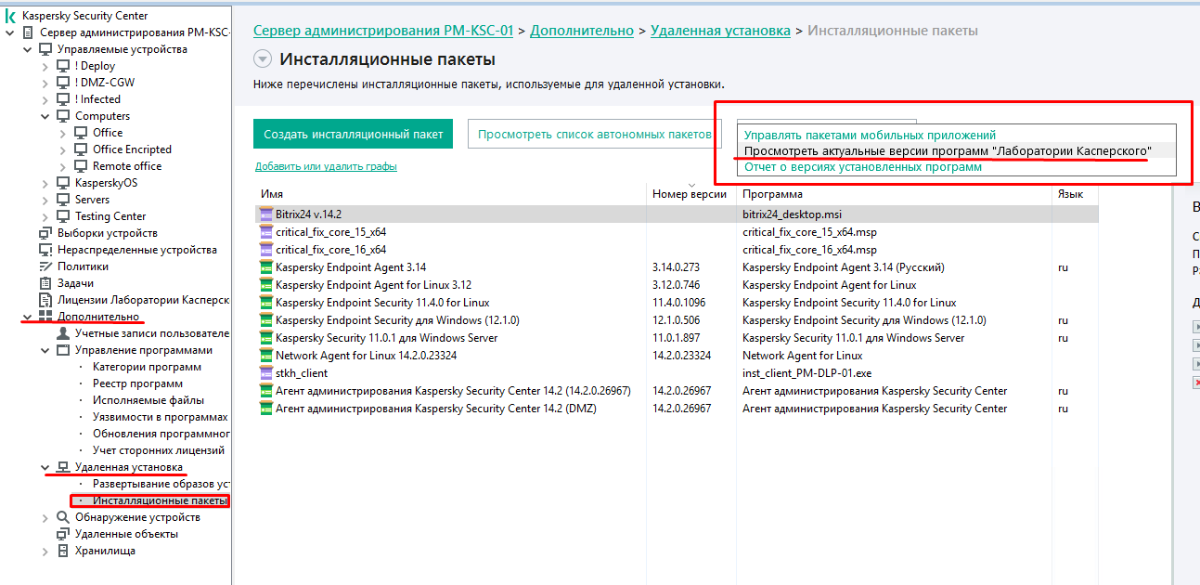Collapse the administration server PM-KSC node

[10, 33]
